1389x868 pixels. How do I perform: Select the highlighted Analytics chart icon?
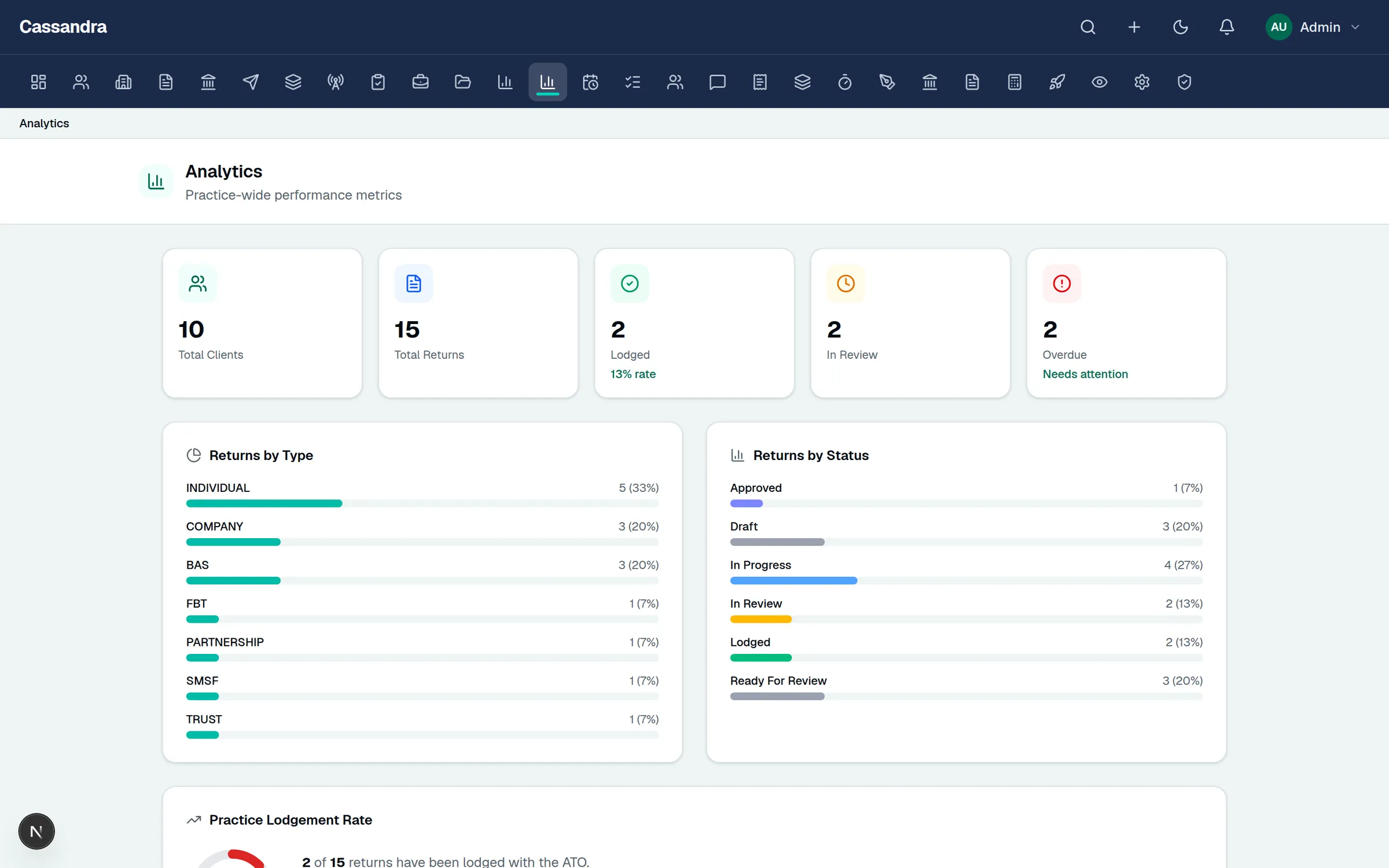[547, 82]
